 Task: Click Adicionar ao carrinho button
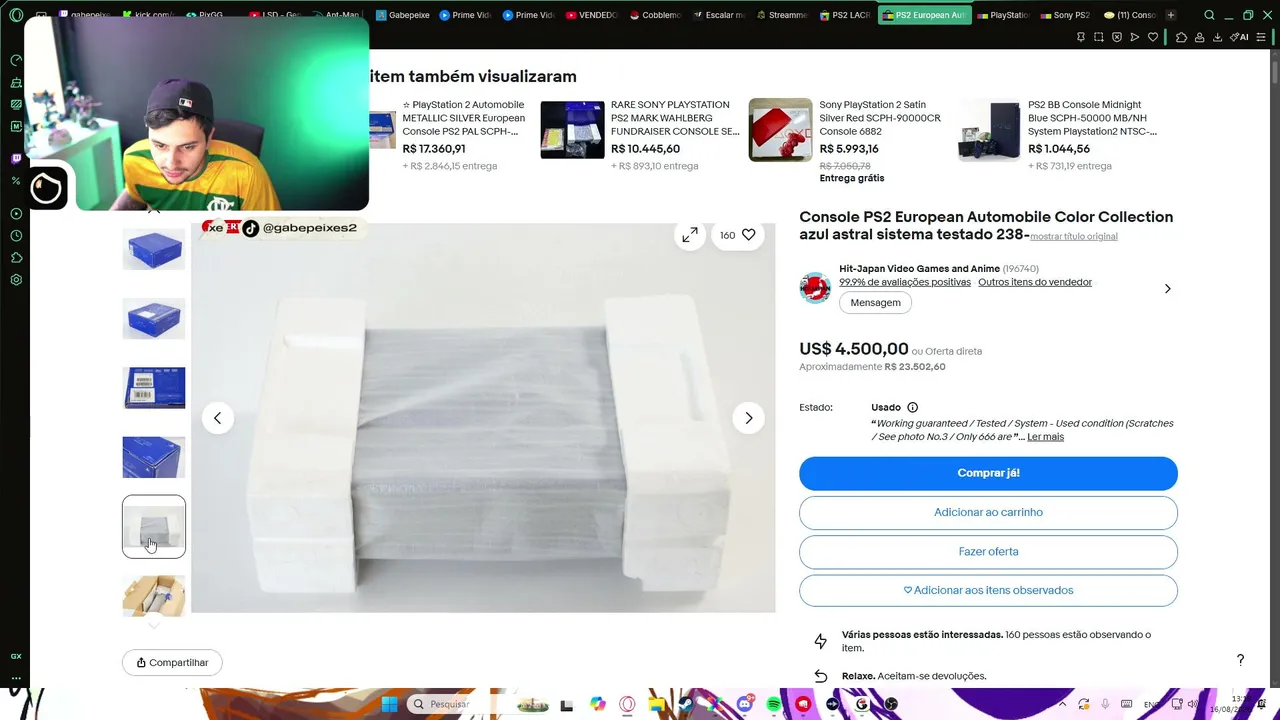(988, 512)
